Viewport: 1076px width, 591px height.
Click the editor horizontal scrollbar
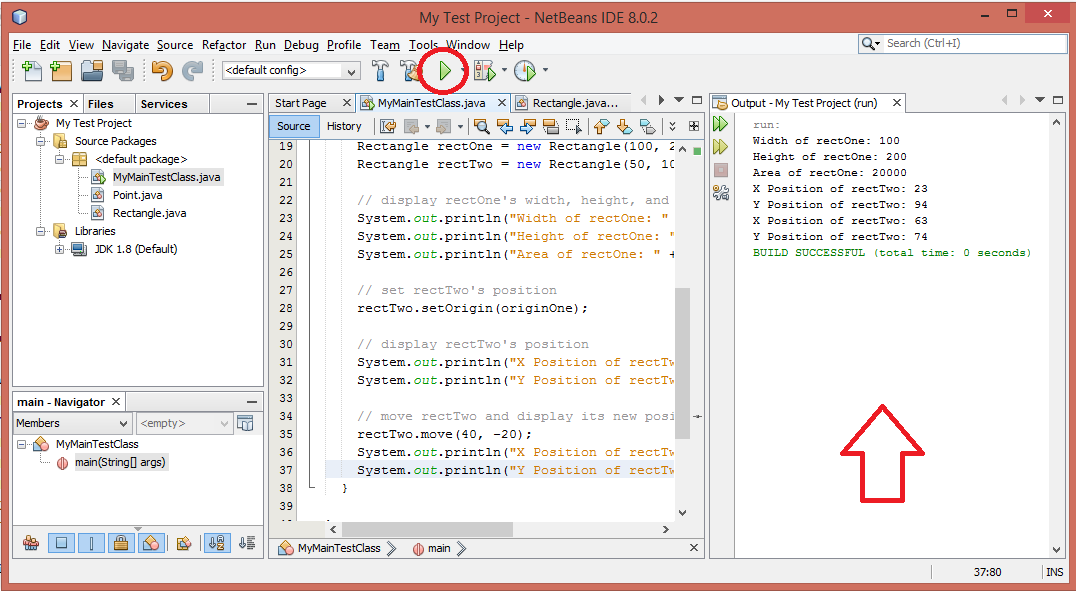[427, 529]
